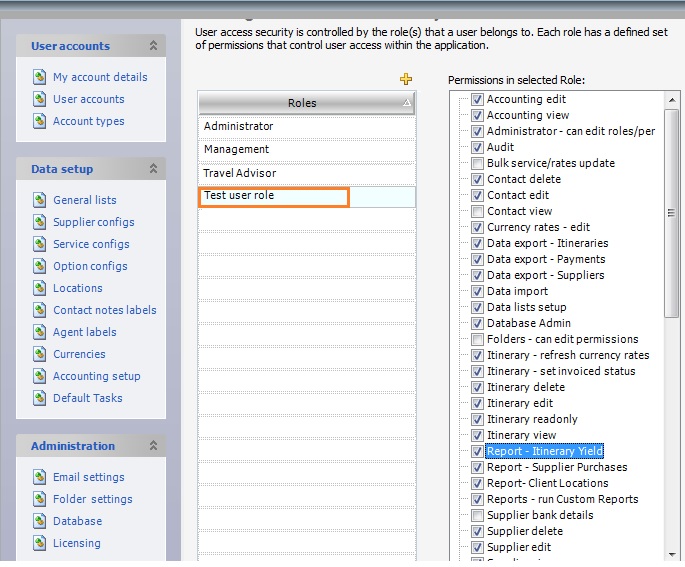The width and height of the screenshot is (685, 567).
Task: Open the Supplier configs link
Action: [x=93, y=222]
